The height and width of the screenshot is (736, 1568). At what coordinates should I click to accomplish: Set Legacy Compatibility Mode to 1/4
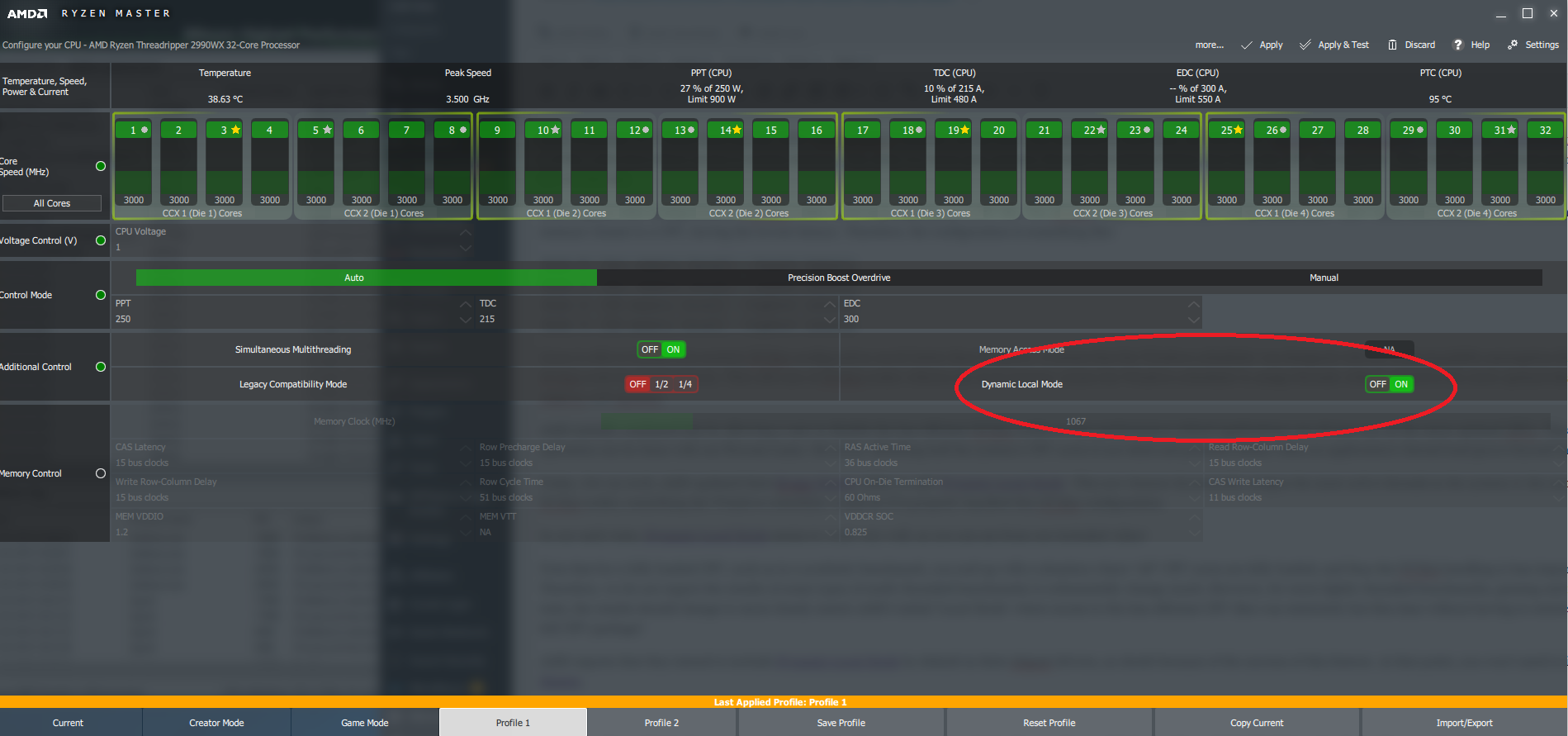685,384
